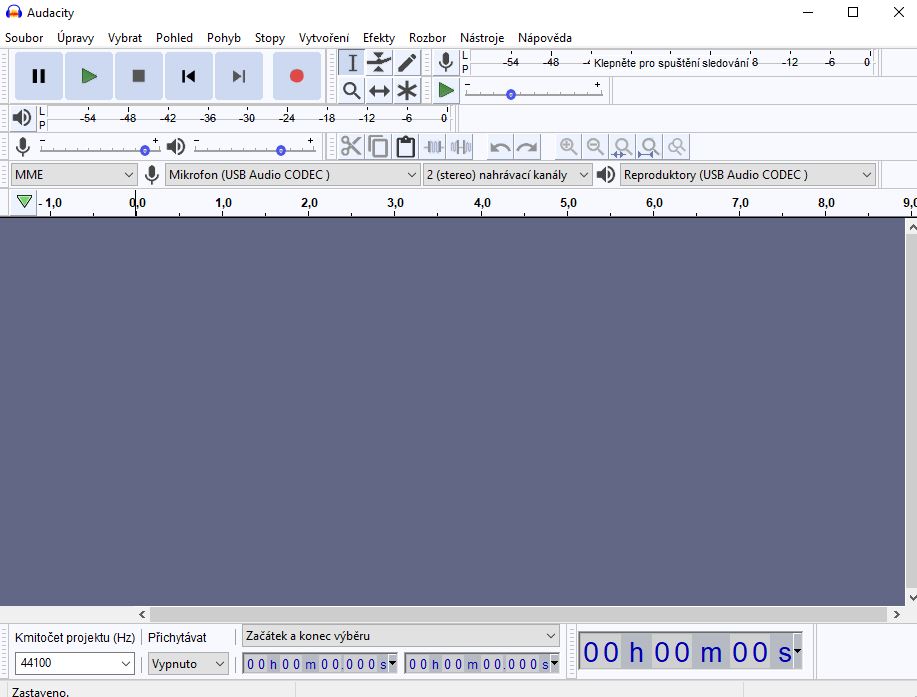Toggle the Selection I-beam tool

[351, 63]
